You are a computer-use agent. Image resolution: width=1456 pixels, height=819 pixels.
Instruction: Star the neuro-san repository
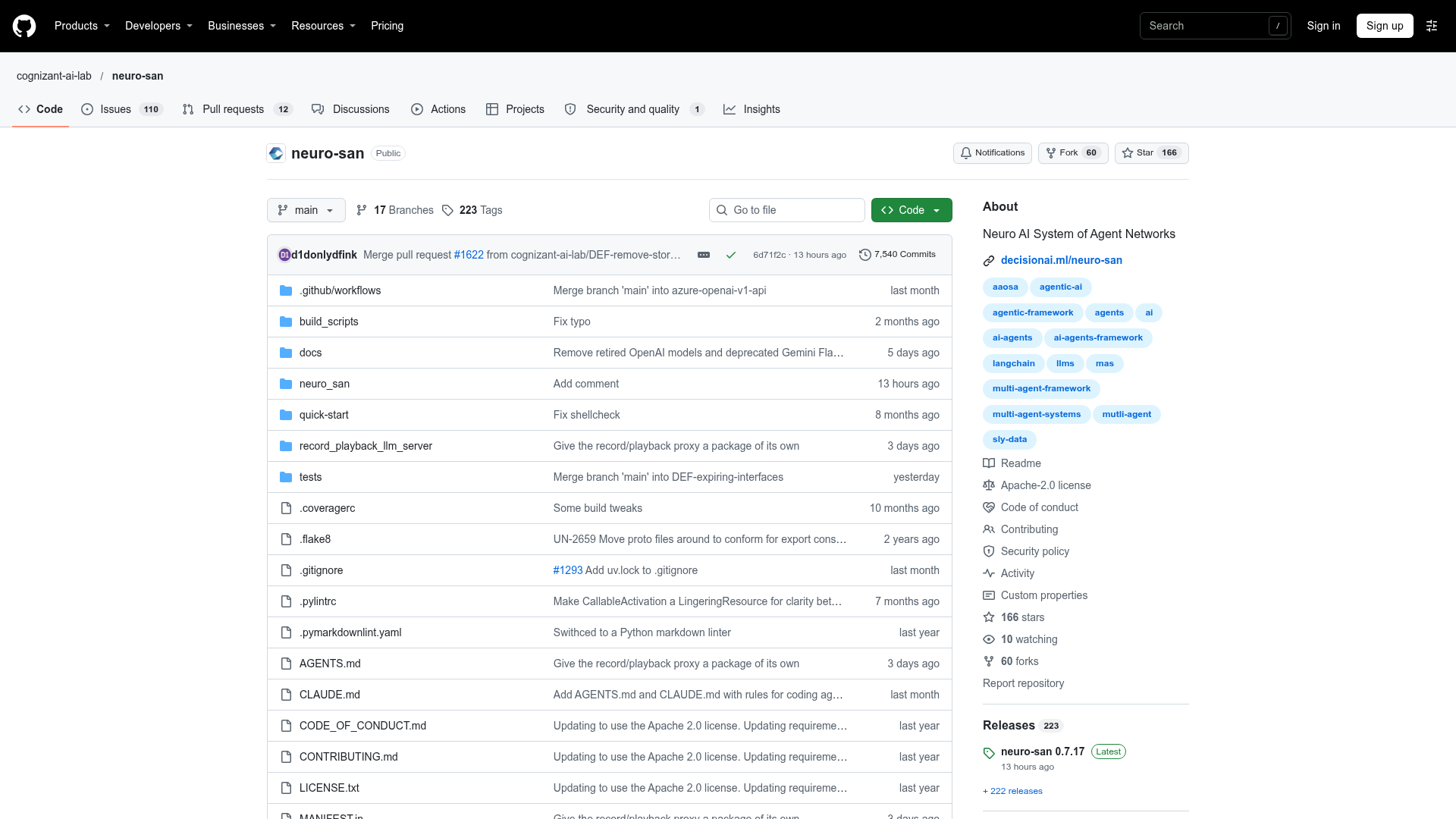point(1151,153)
